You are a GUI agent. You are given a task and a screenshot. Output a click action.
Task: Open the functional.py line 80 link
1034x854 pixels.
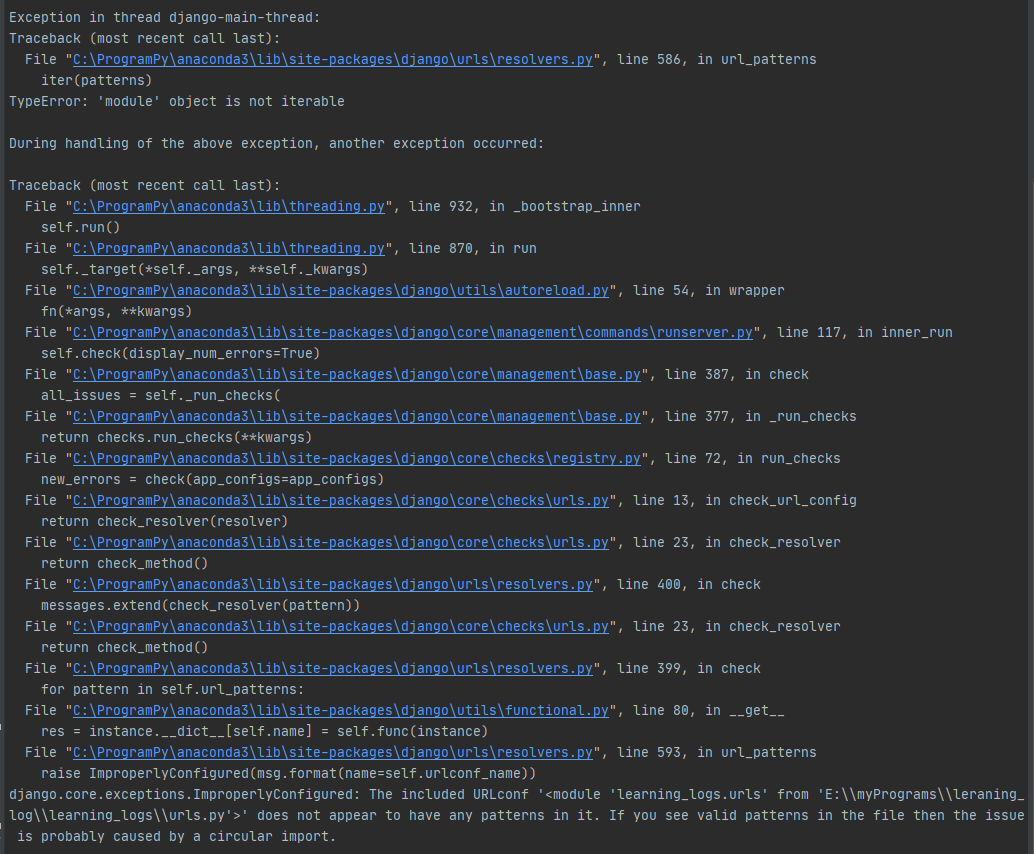click(340, 710)
